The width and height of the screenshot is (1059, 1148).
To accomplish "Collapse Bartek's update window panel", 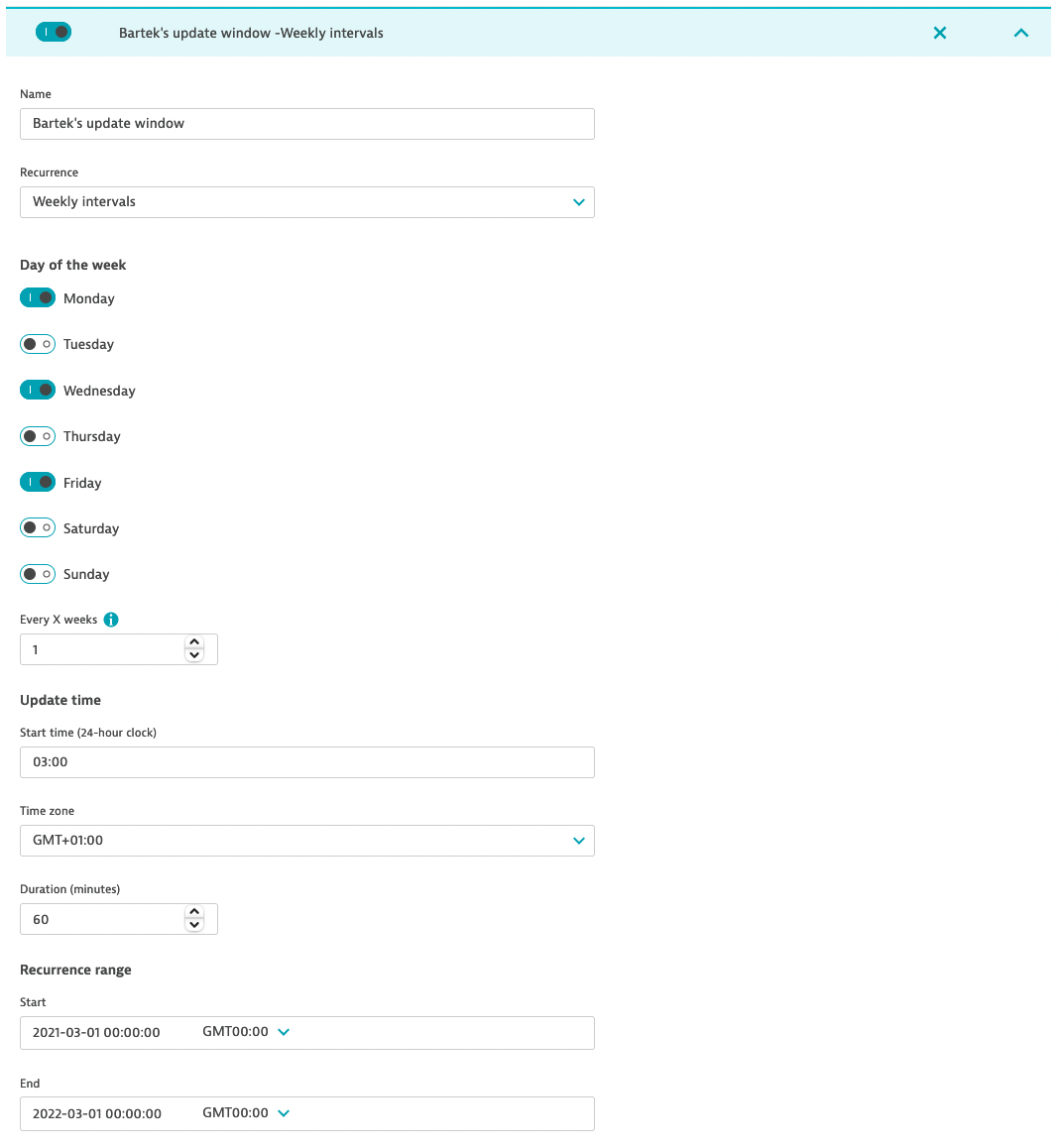I will point(1021,33).
